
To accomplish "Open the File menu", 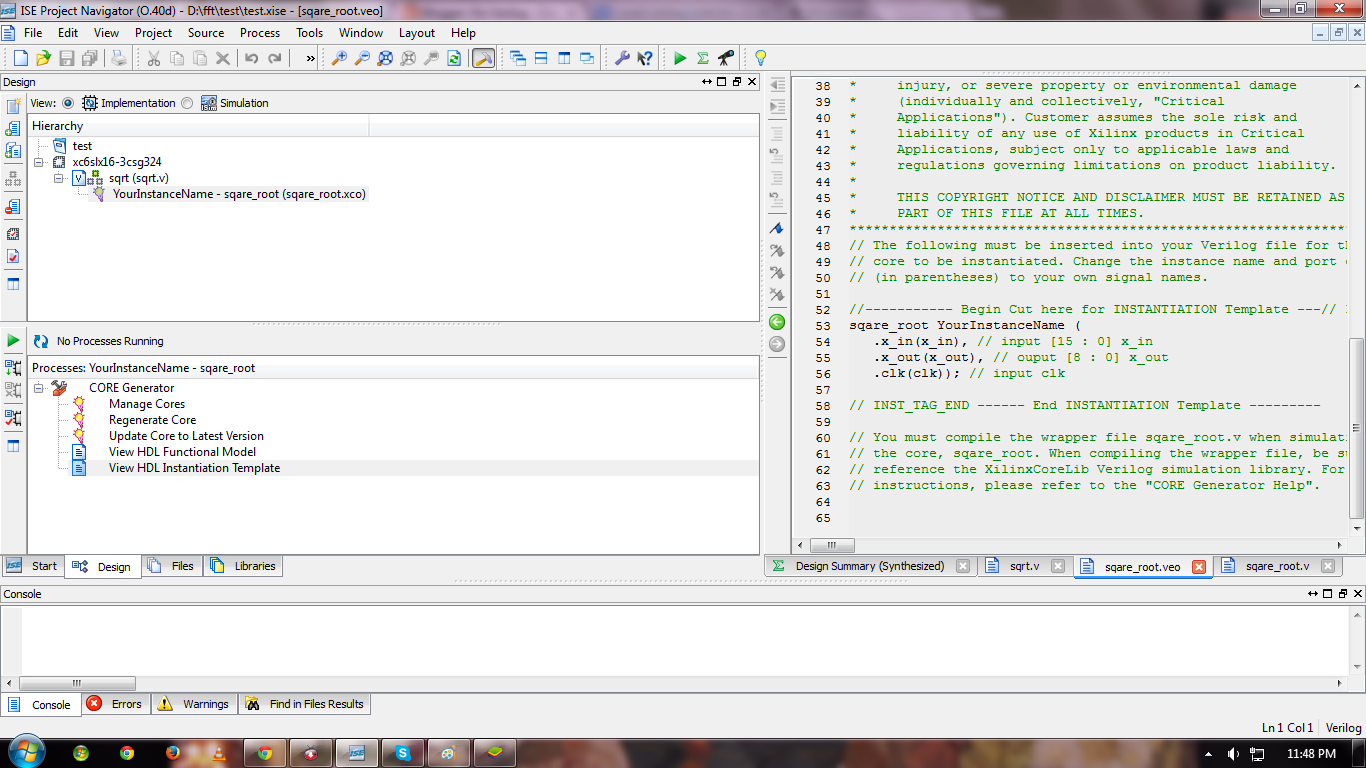I will [33, 33].
